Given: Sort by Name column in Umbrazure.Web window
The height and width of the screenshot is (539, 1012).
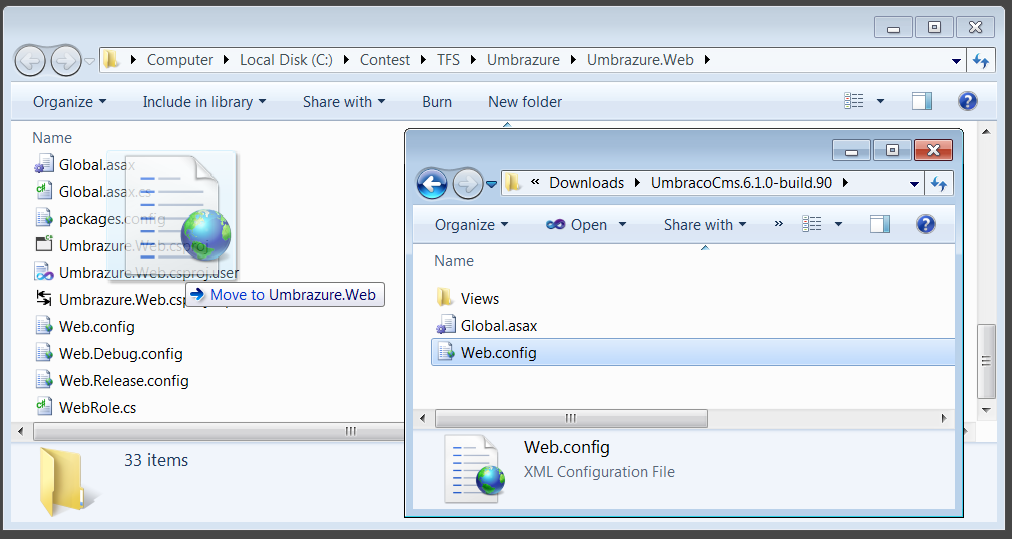Looking at the screenshot, I should 52,138.
